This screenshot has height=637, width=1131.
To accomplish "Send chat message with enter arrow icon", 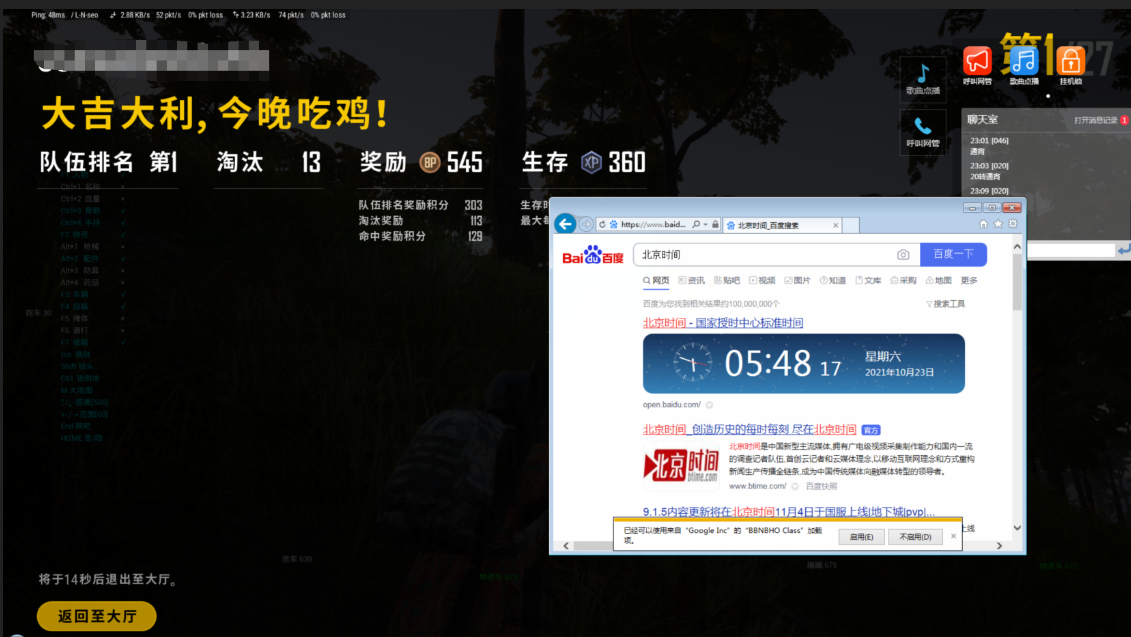I will tap(1123, 250).
